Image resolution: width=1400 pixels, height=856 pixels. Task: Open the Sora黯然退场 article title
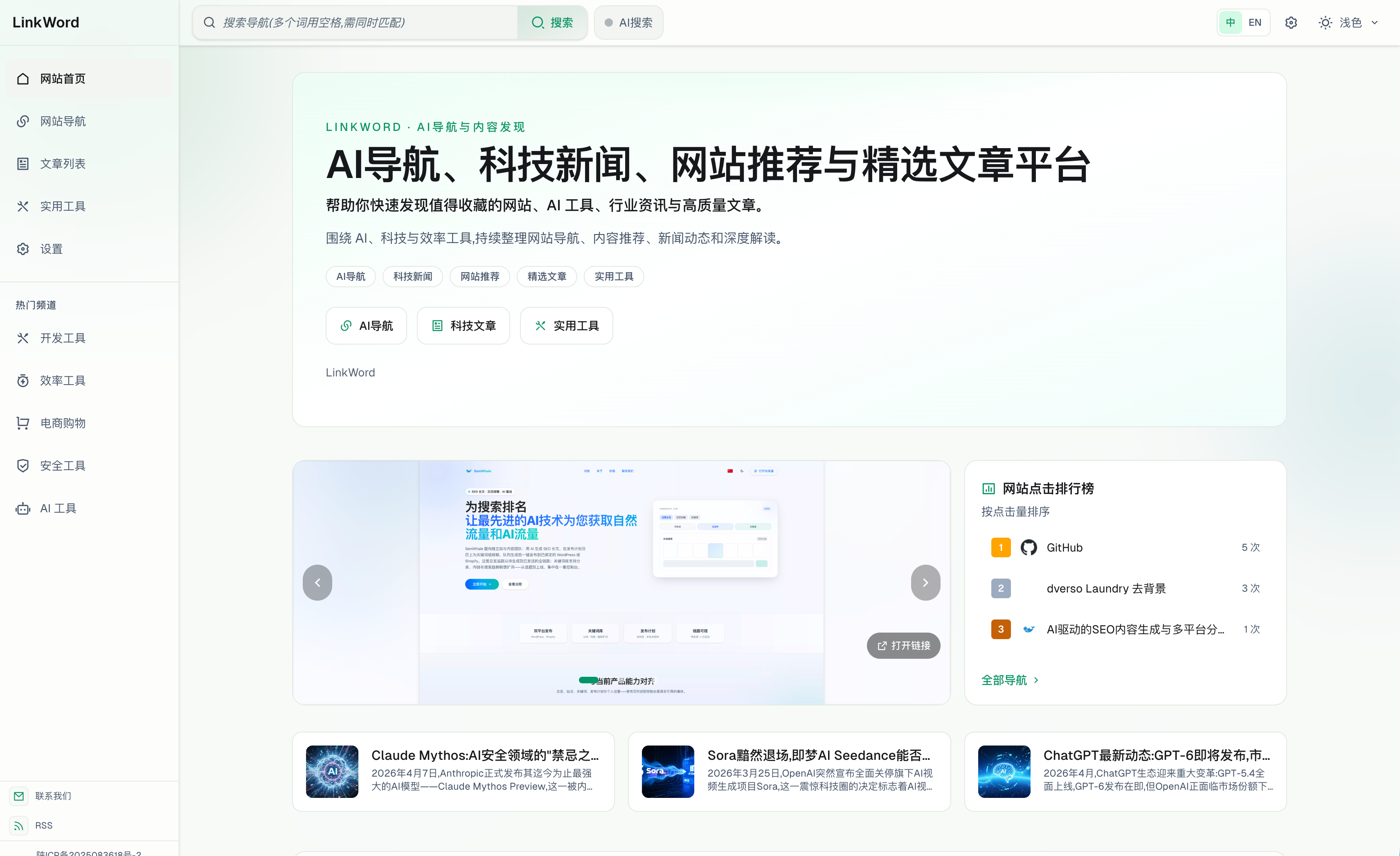click(819, 755)
